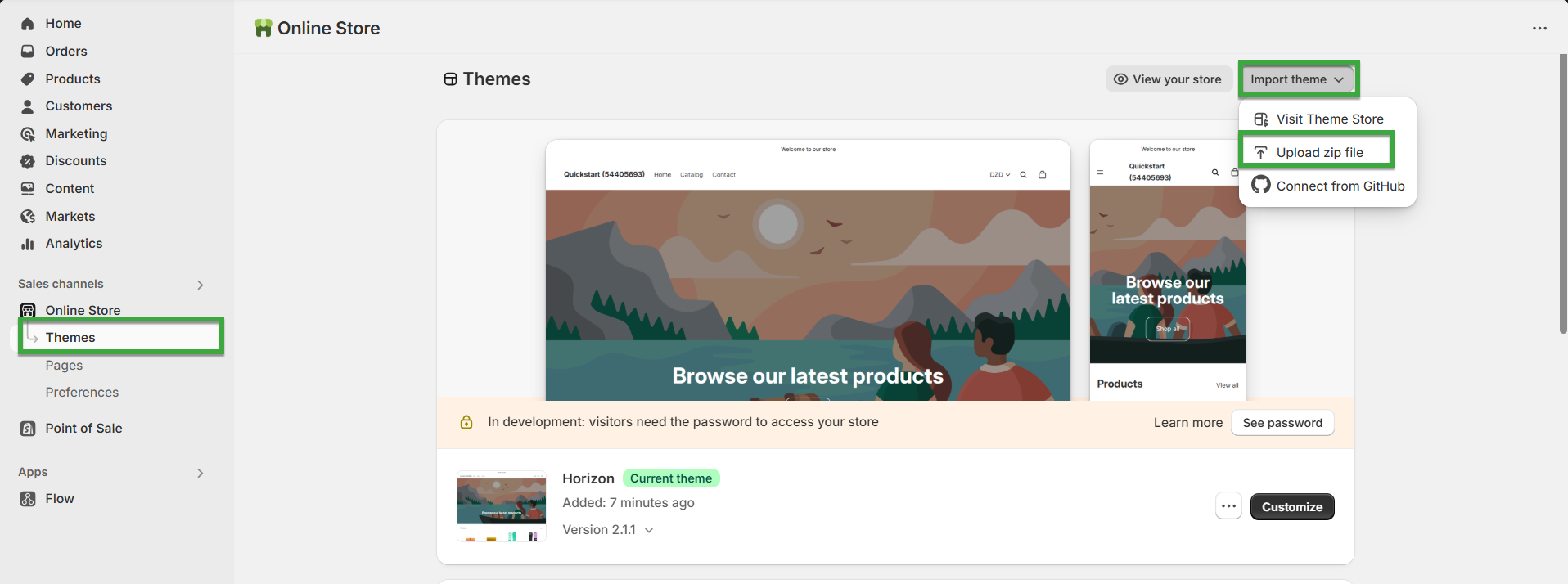Click Contact link in desktop preview
The width and height of the screenshot is (1568, 584).
(723, 175)
